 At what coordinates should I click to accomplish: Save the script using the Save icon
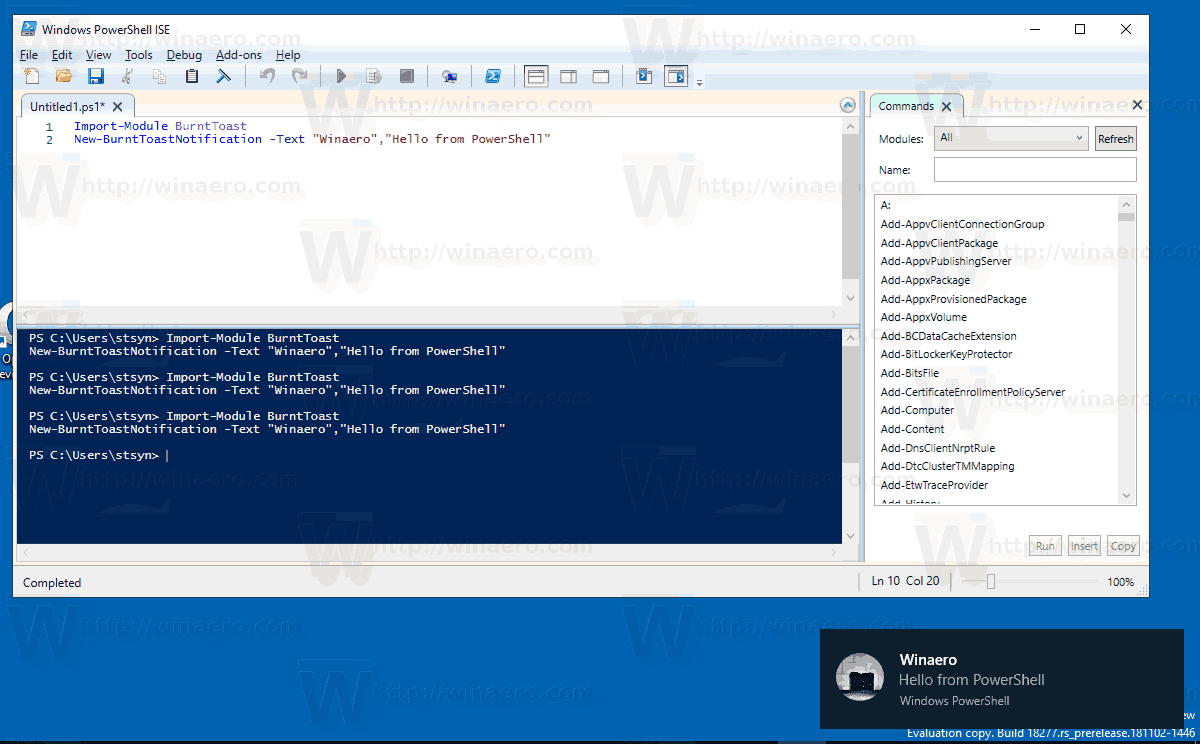pyautogui.click(x=95, y=76)
